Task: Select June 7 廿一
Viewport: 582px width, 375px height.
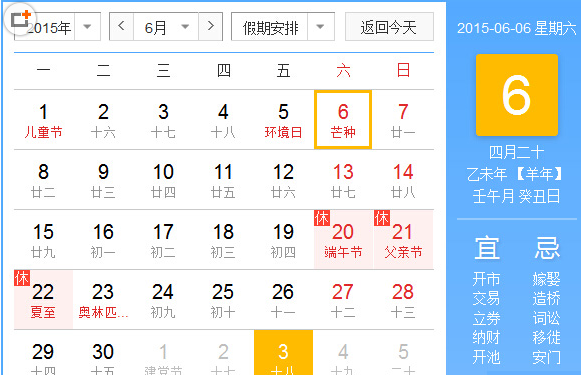Action: point(403,120)
